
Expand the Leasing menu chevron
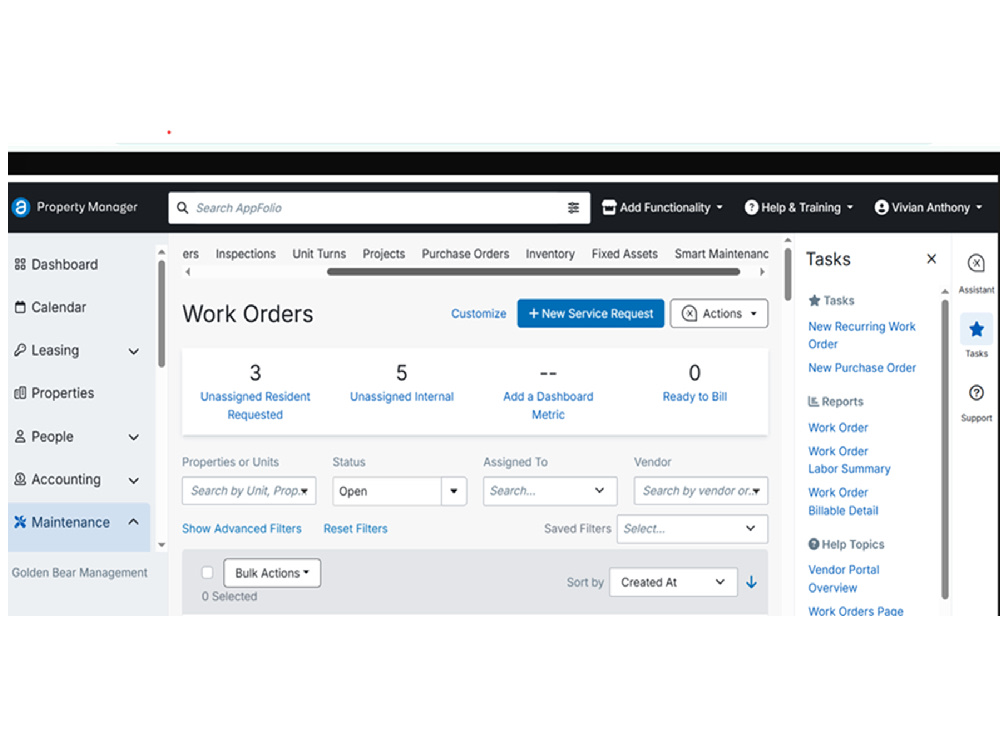coord(134,351)
